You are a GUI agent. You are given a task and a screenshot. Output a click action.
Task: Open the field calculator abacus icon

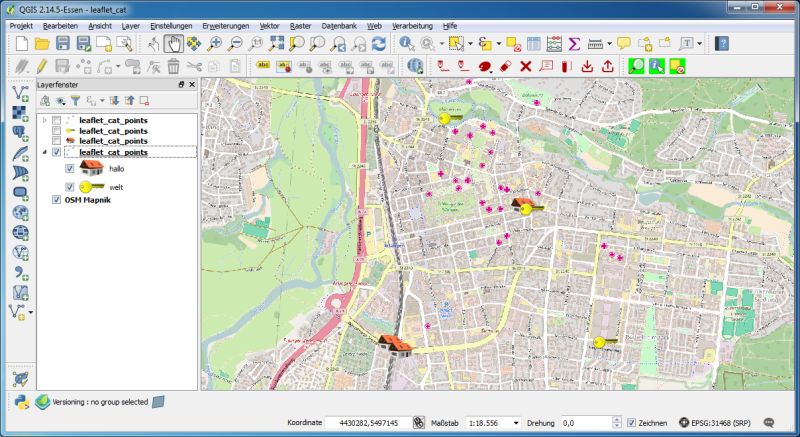(x=554, y=43)
